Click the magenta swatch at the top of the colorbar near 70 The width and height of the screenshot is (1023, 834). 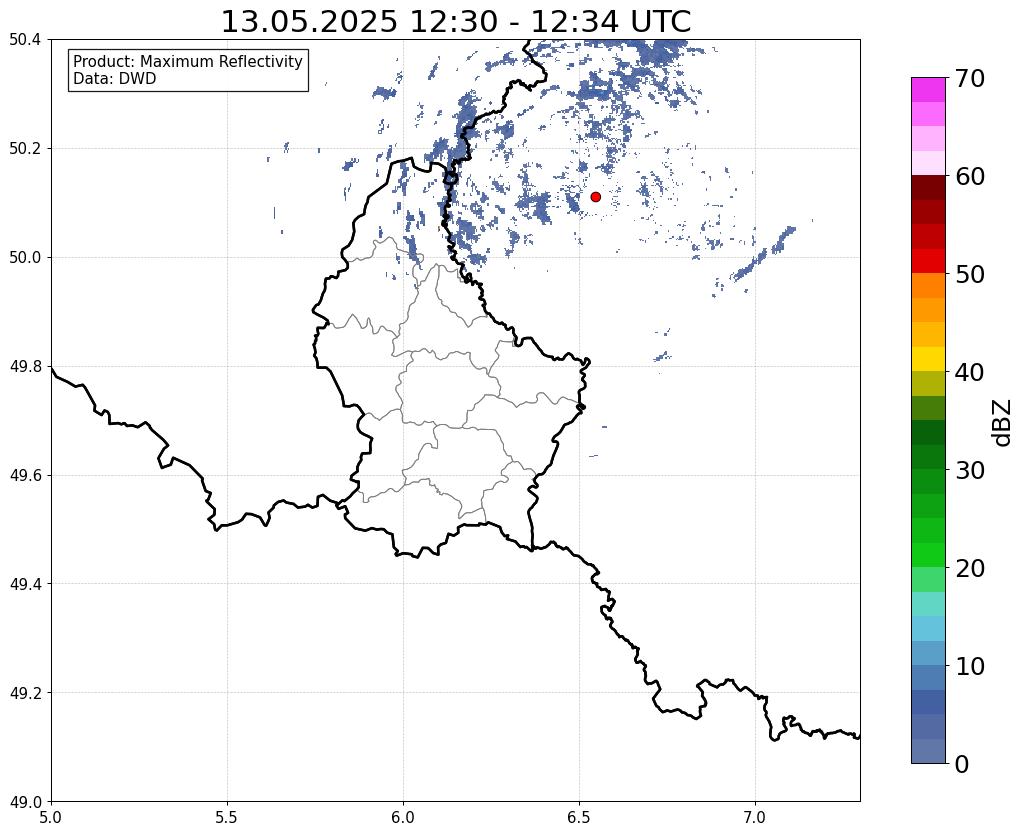pos(928,89)
